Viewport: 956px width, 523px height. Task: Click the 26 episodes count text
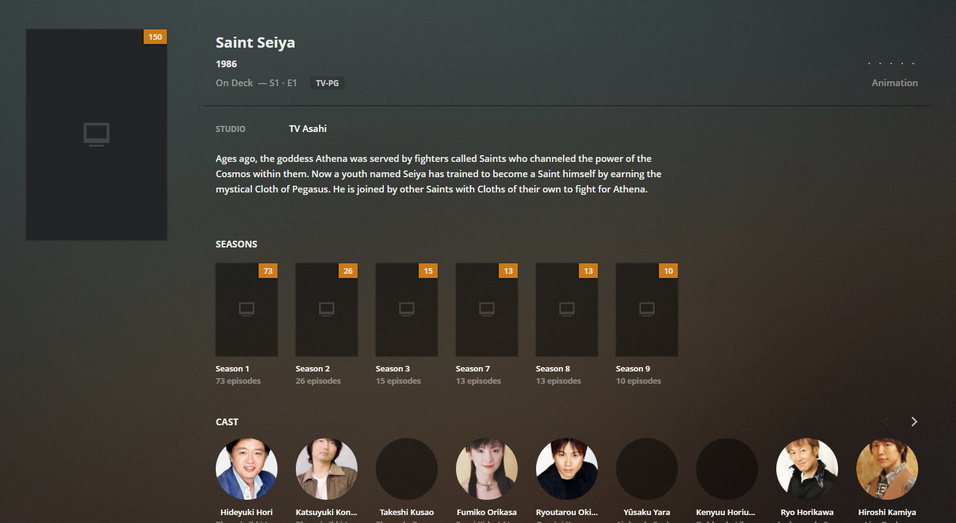[318, 381]
